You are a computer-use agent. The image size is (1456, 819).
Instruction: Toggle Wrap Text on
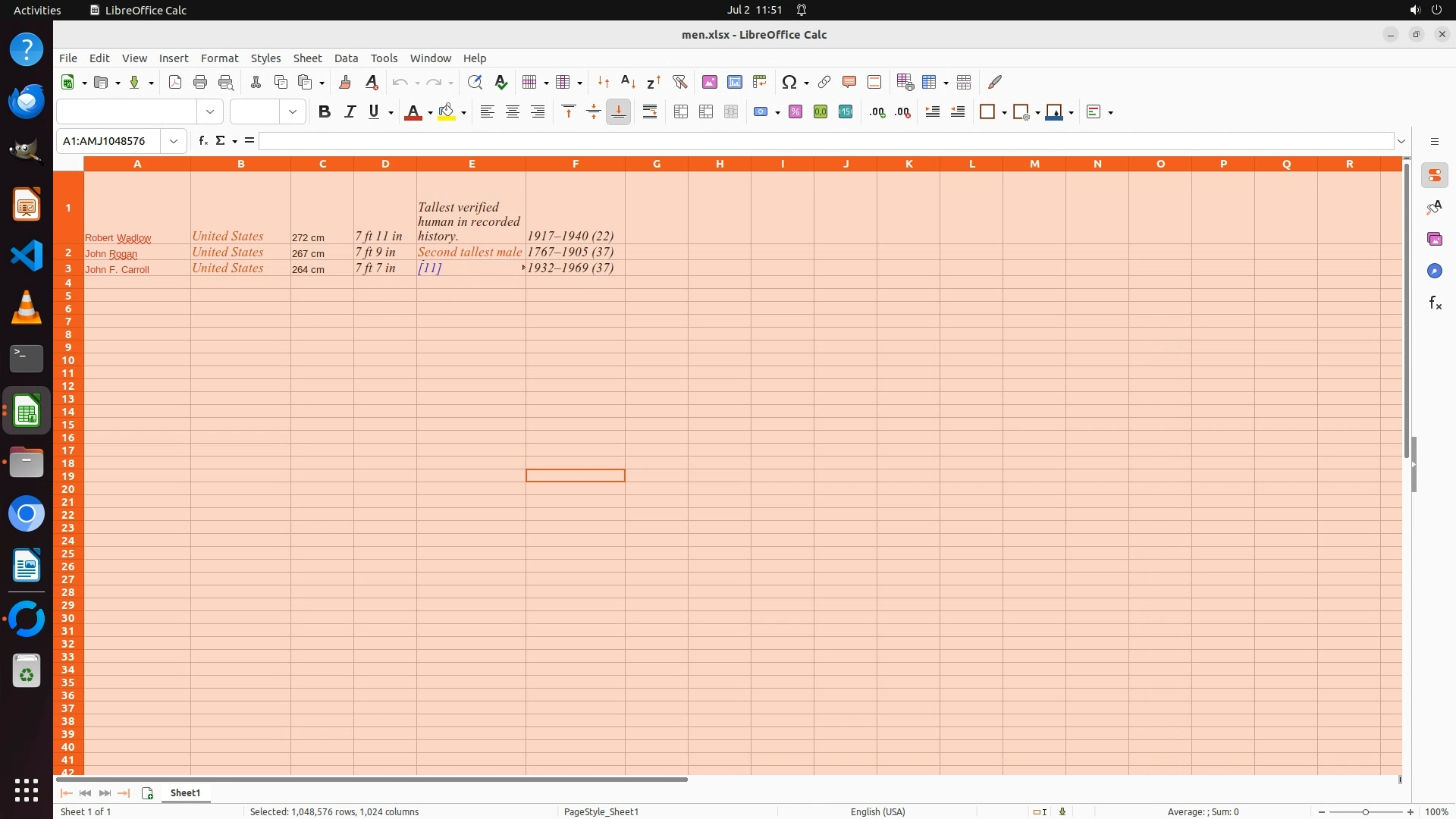tap(650, 112)
